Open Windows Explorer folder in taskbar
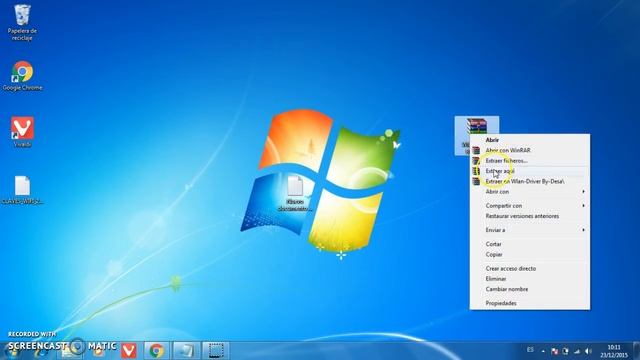640x360 pixels. coord(70,351)
